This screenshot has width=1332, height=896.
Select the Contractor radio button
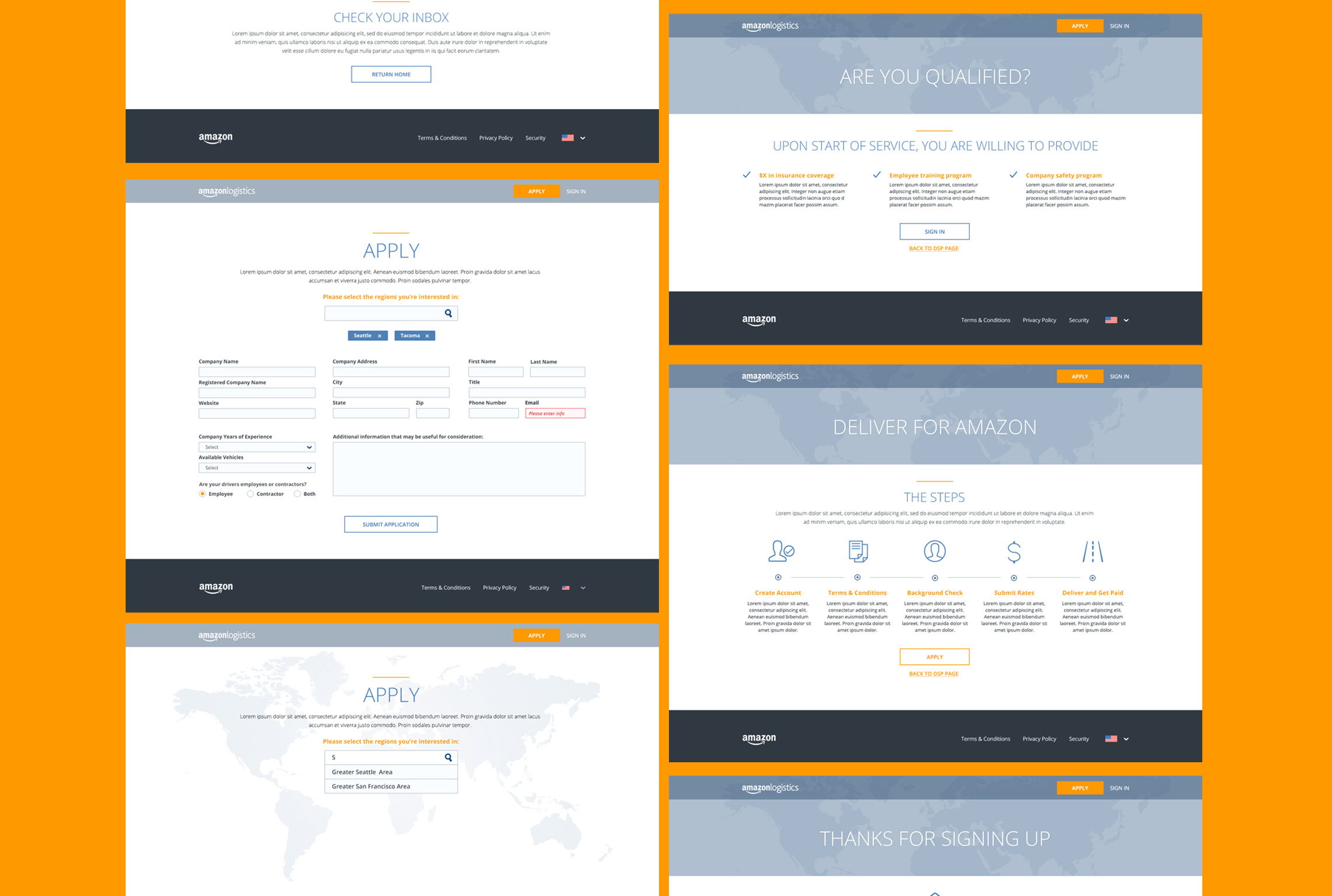point(250,494)
